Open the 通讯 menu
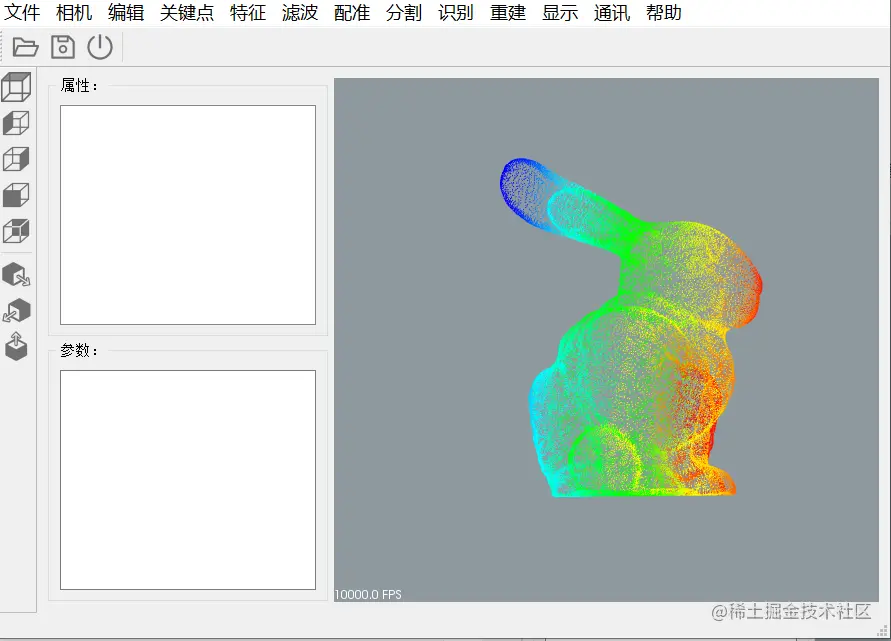Screen dimensions: 891x641 coord(612,13)
